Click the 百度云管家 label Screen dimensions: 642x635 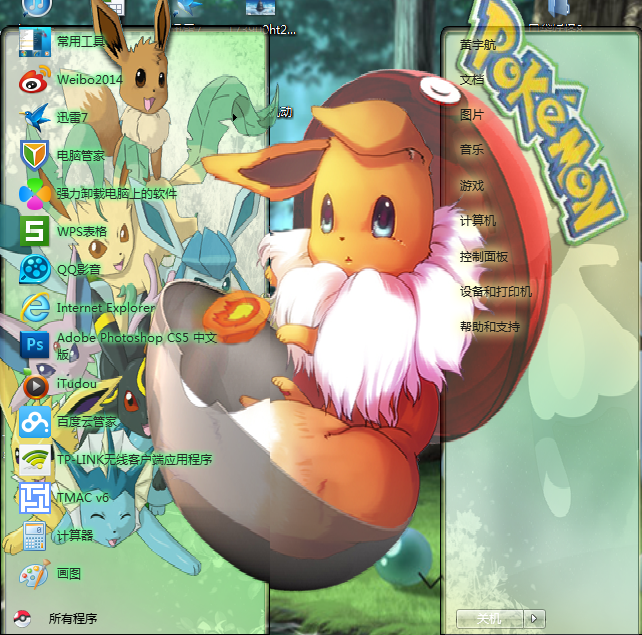tap(87, 422)
